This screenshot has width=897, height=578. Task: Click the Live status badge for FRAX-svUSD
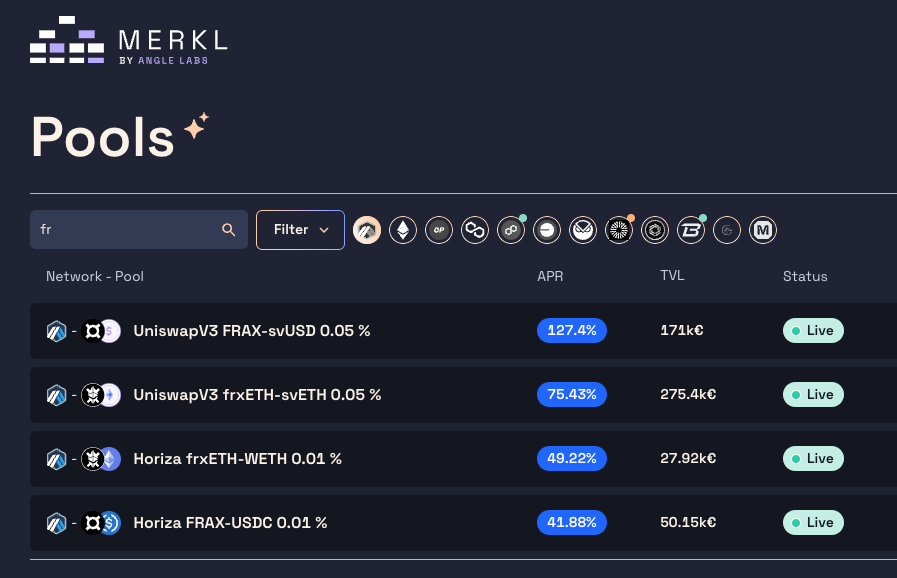click(x=813, y=331)
